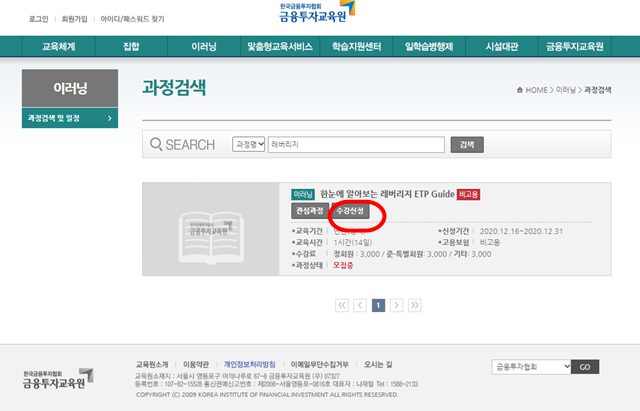Screen dimensions: 640x411
Task: Click page number 1 in pagination
Action: coord(378,305)
